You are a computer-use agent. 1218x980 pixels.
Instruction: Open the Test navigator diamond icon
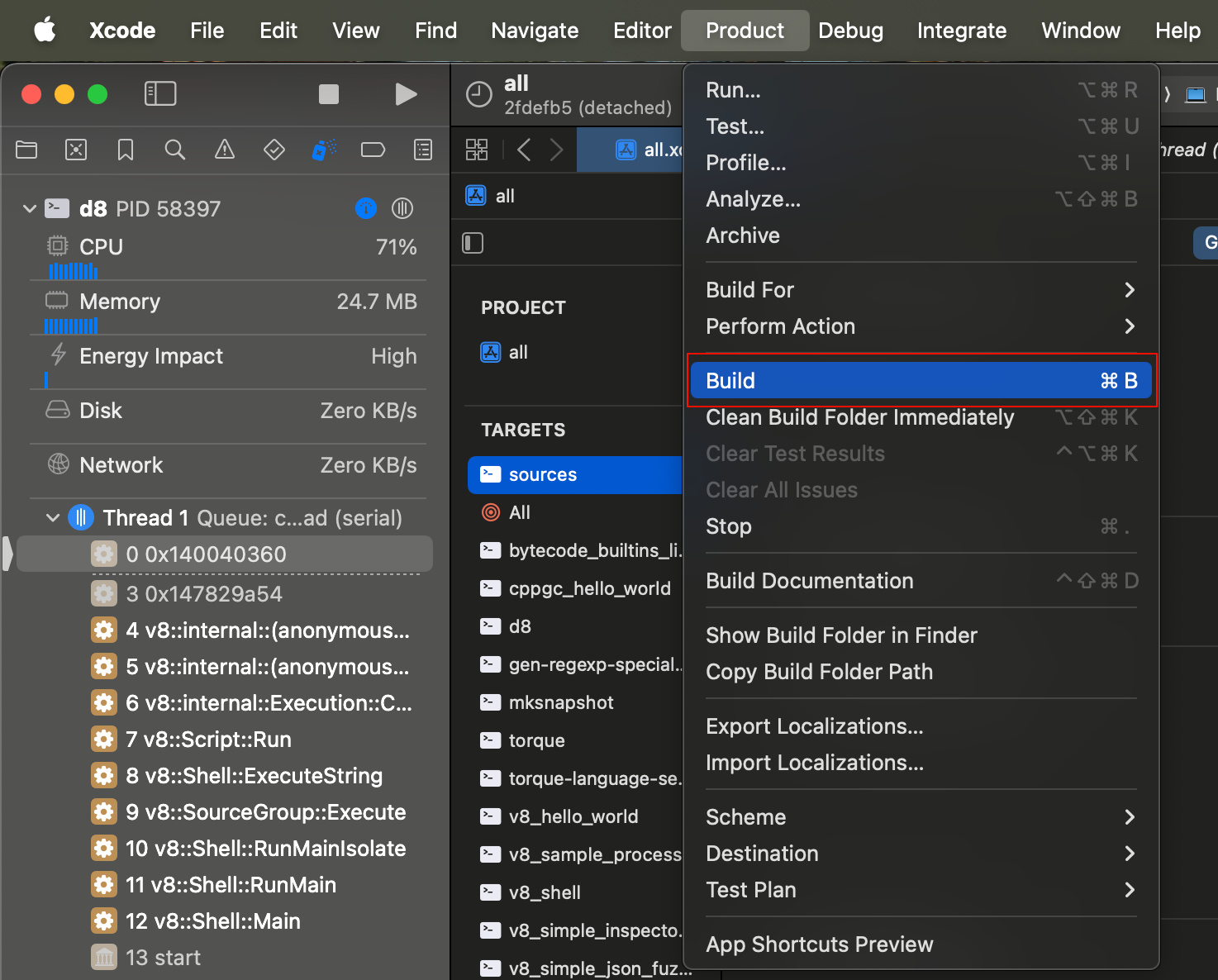click(274, 150)
